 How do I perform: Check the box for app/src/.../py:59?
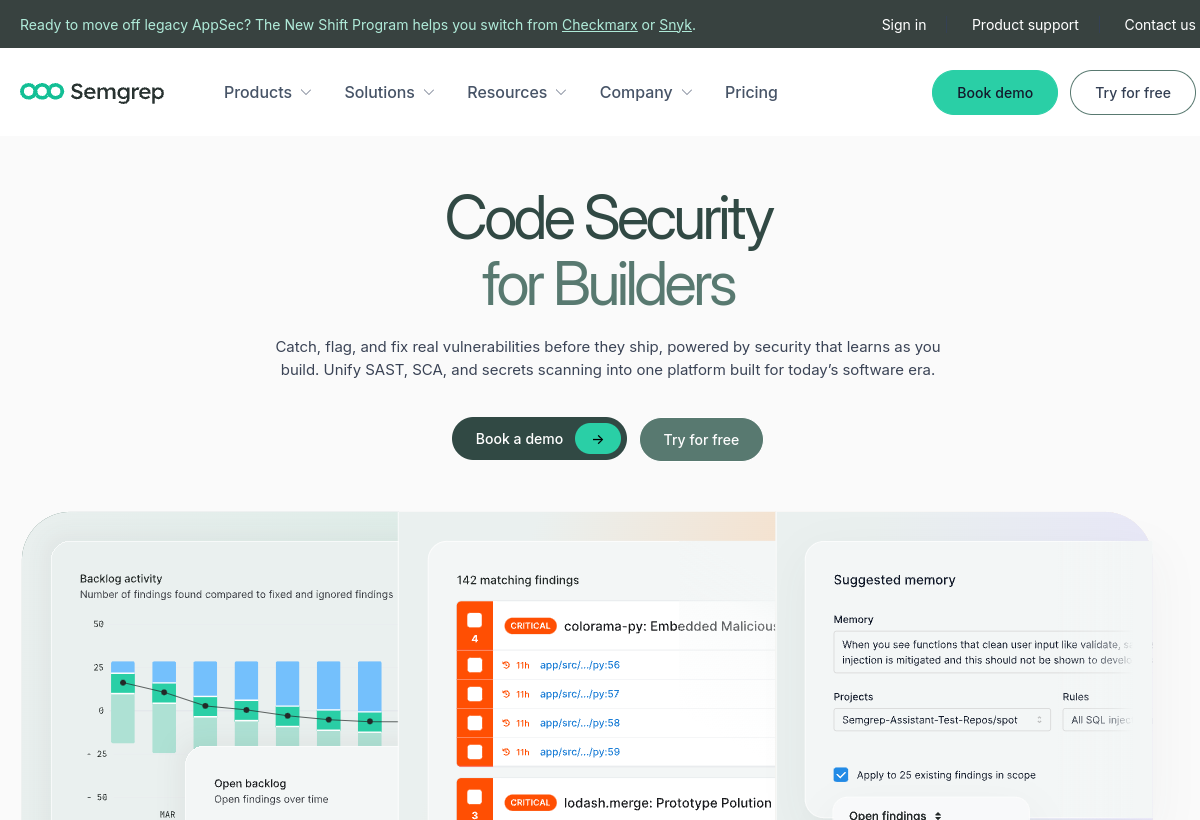475,752
